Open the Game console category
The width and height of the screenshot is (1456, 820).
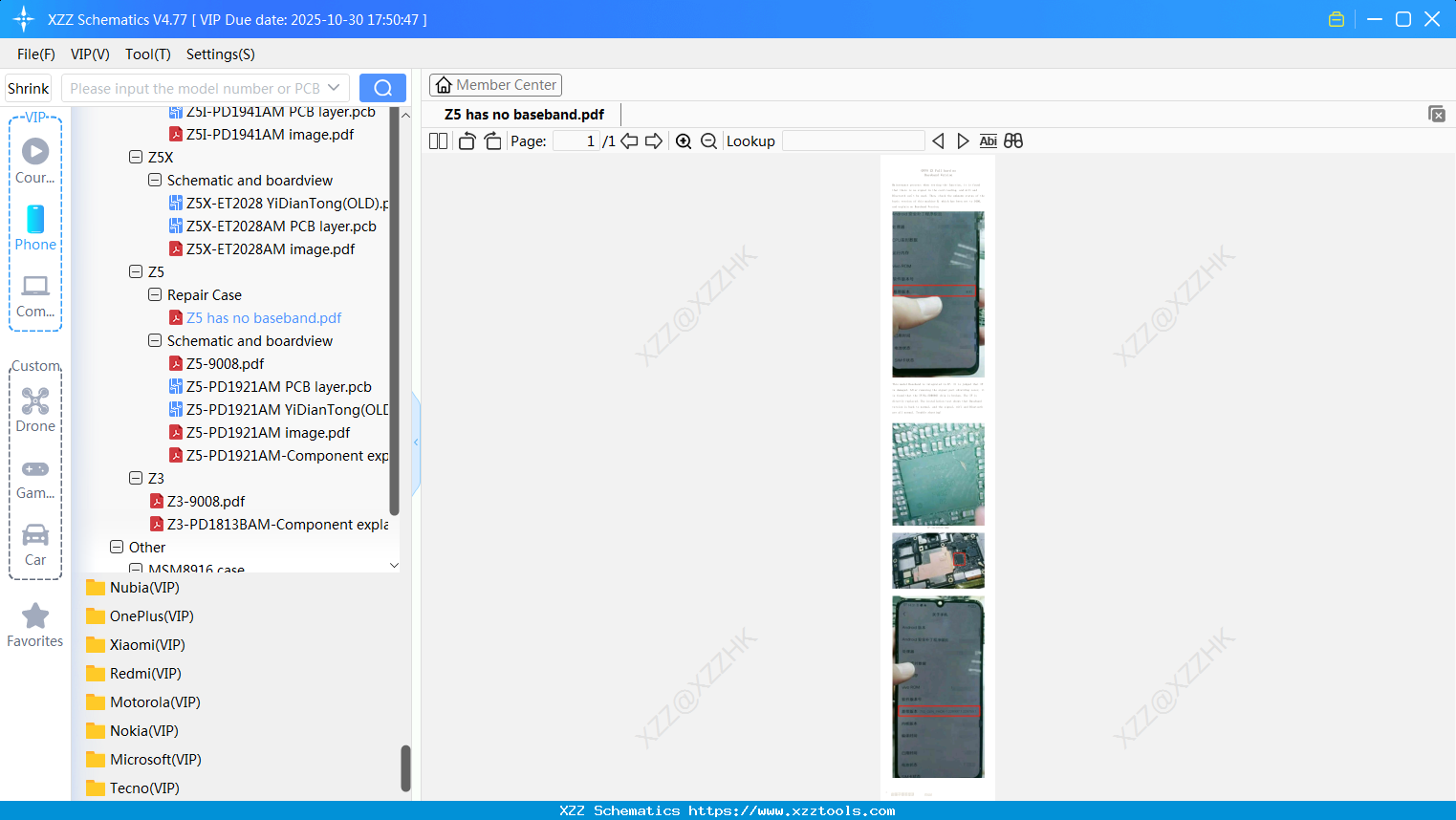coord(35,479)
